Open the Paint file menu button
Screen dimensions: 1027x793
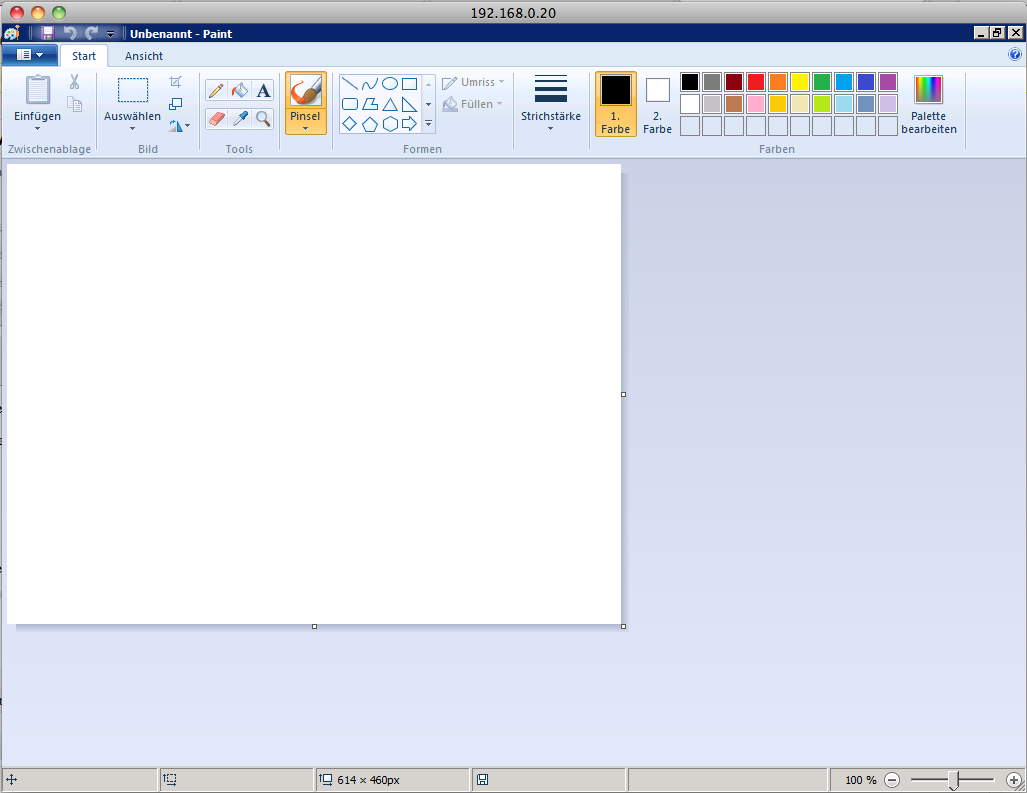(29, 55)
